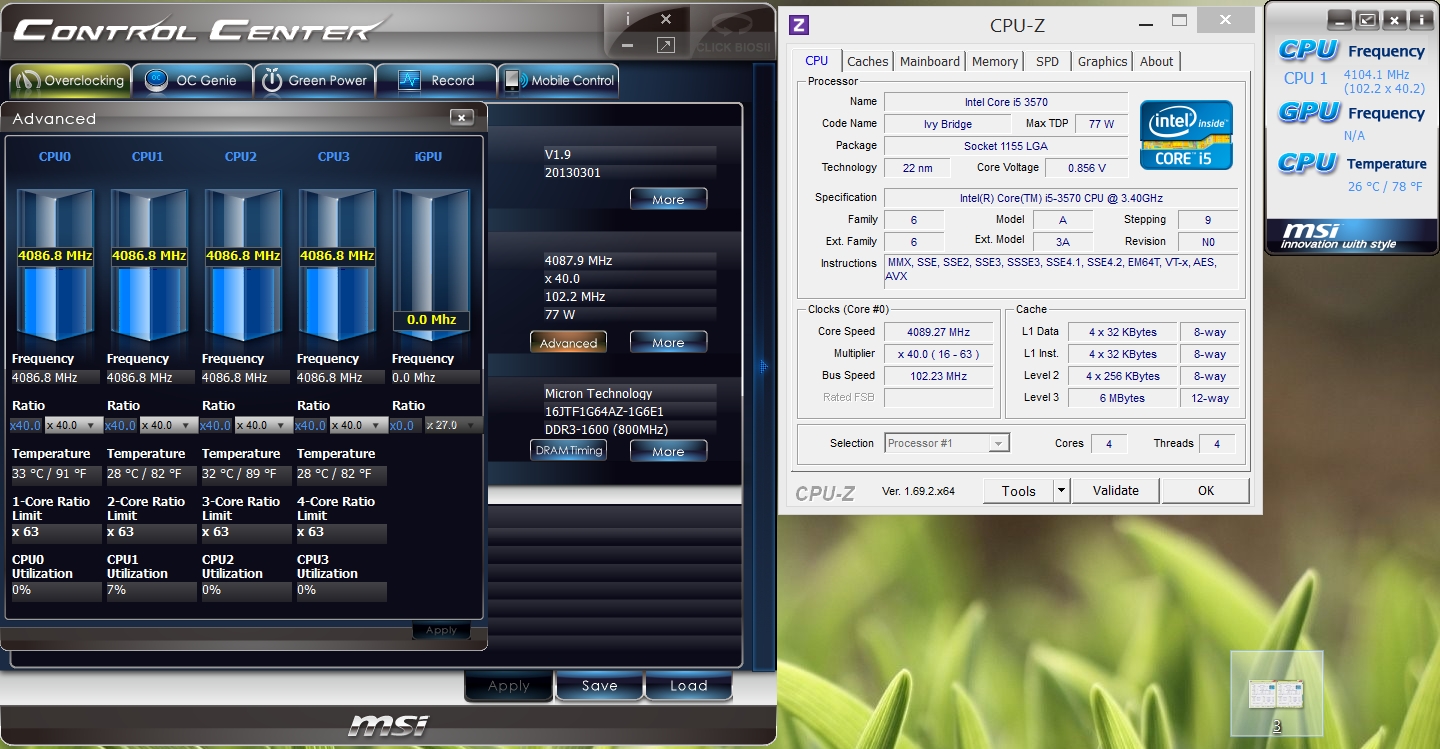Click the Tools button in CPU-Z
The image size is (1440, 749).
point(1018,491)
